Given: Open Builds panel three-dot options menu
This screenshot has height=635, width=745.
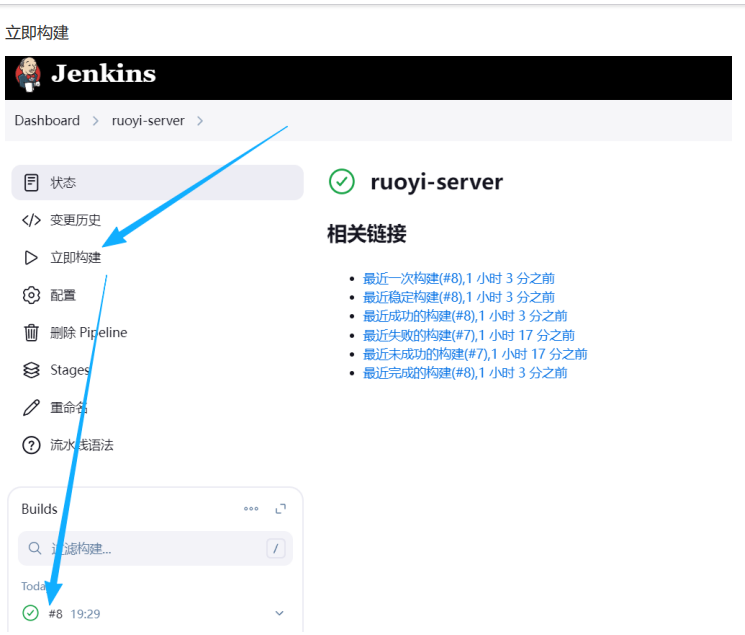Looking at the screenshot, I should [x=251, y=509].
